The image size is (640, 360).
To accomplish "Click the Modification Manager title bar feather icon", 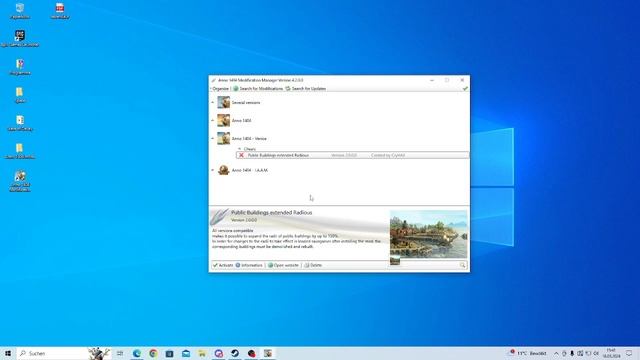I will click(214, 80).
